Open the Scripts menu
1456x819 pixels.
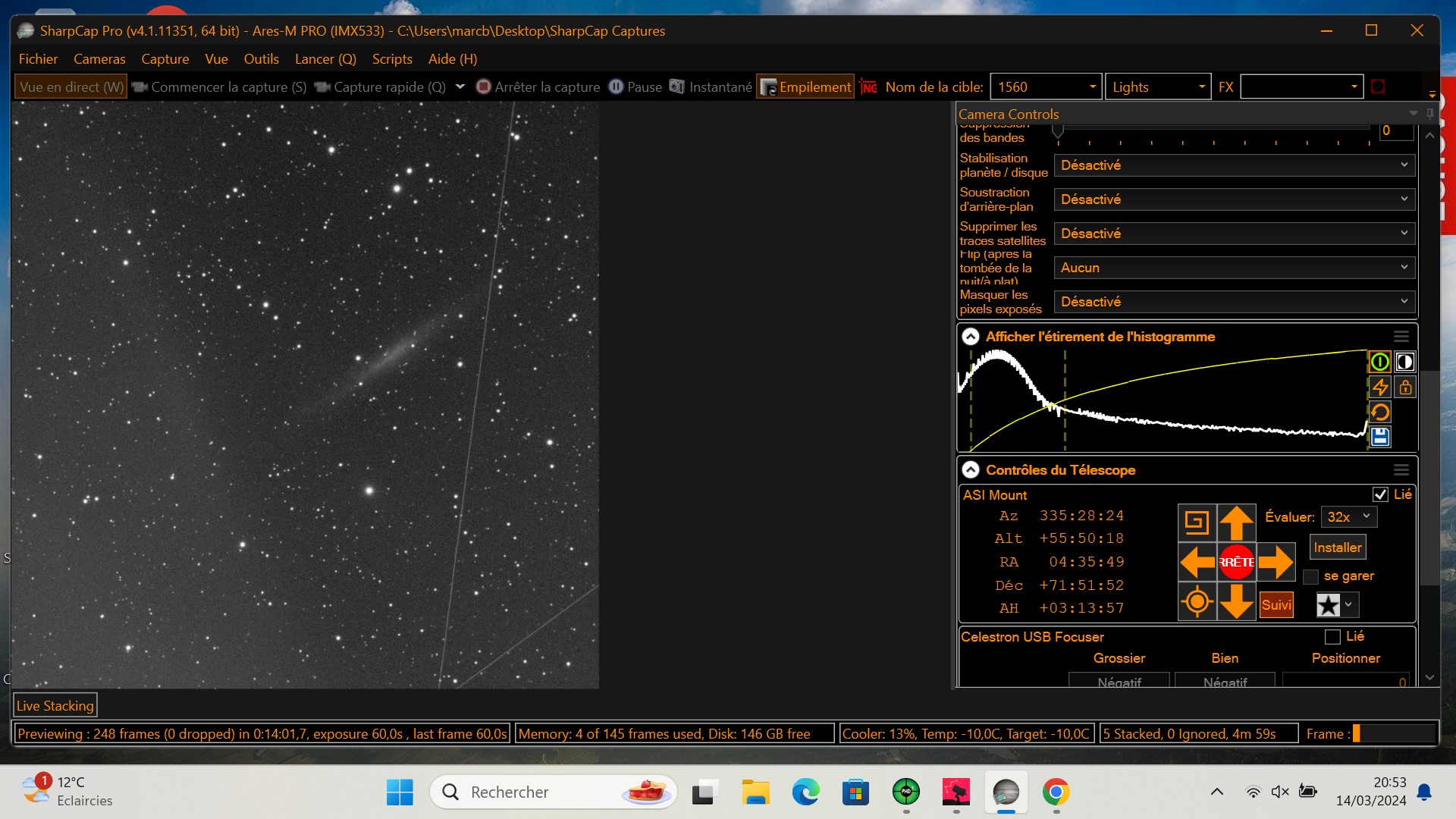[x=391, y=59]
